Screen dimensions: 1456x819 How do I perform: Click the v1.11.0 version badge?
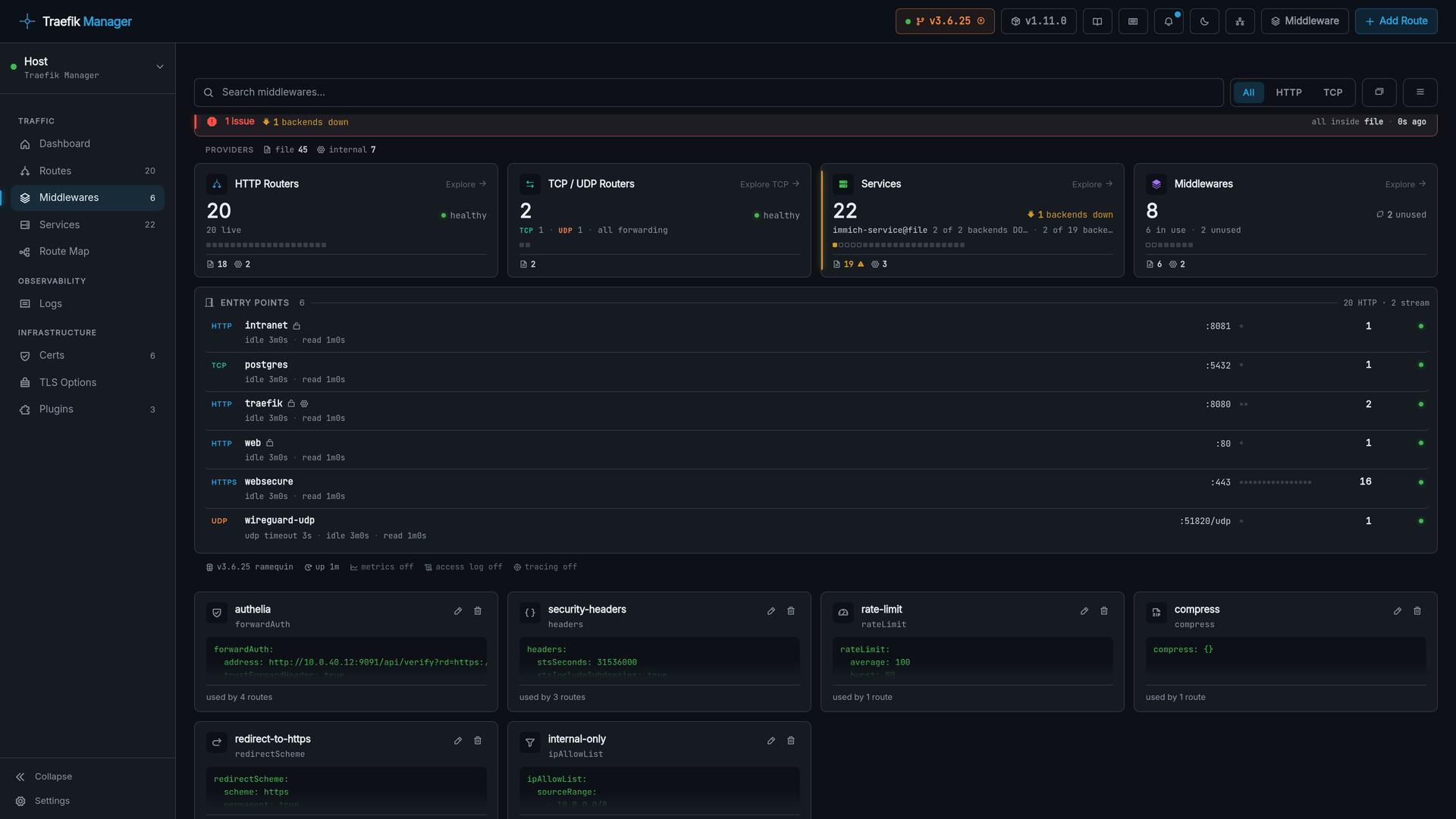tap(1038, 21)
